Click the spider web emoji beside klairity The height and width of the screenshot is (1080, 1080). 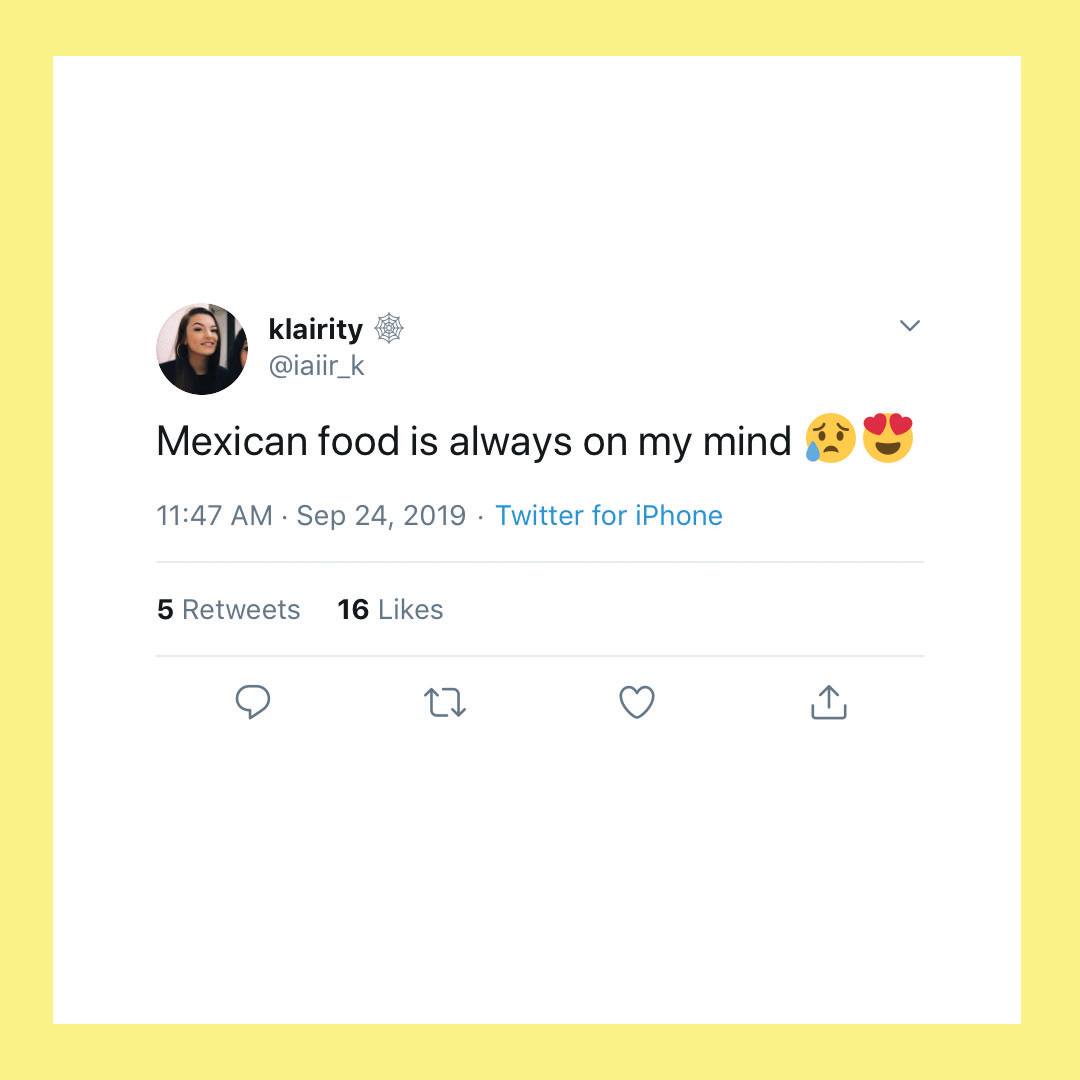pos(389,328)
